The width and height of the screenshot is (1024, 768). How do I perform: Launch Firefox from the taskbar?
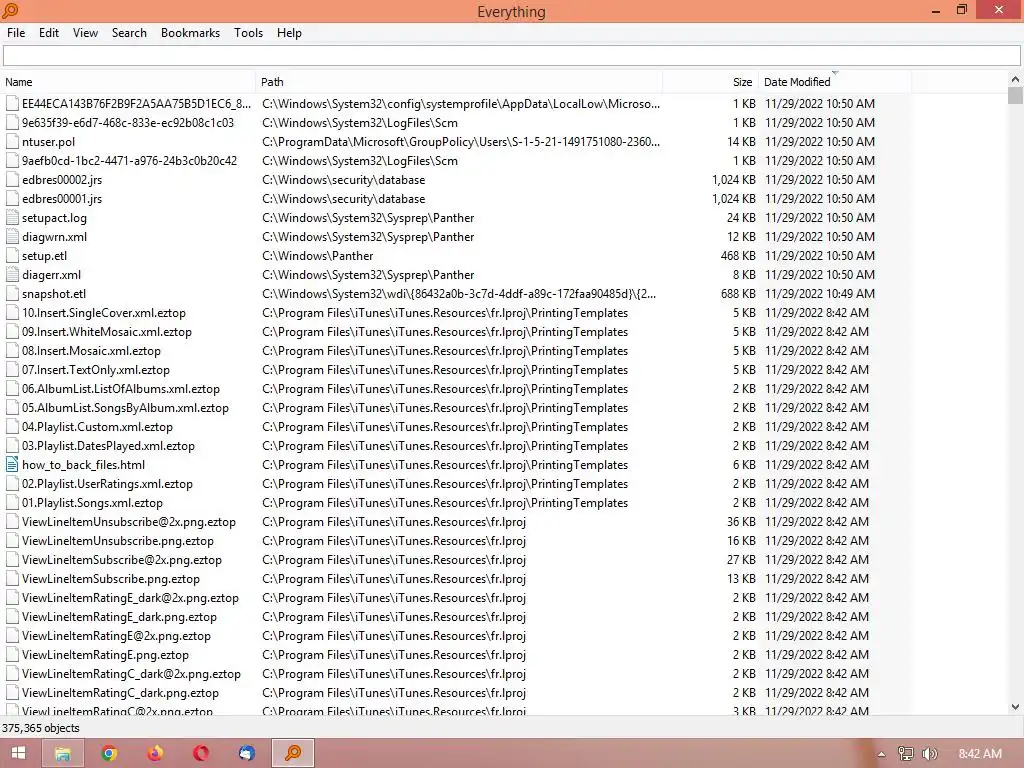pos(155,753)
